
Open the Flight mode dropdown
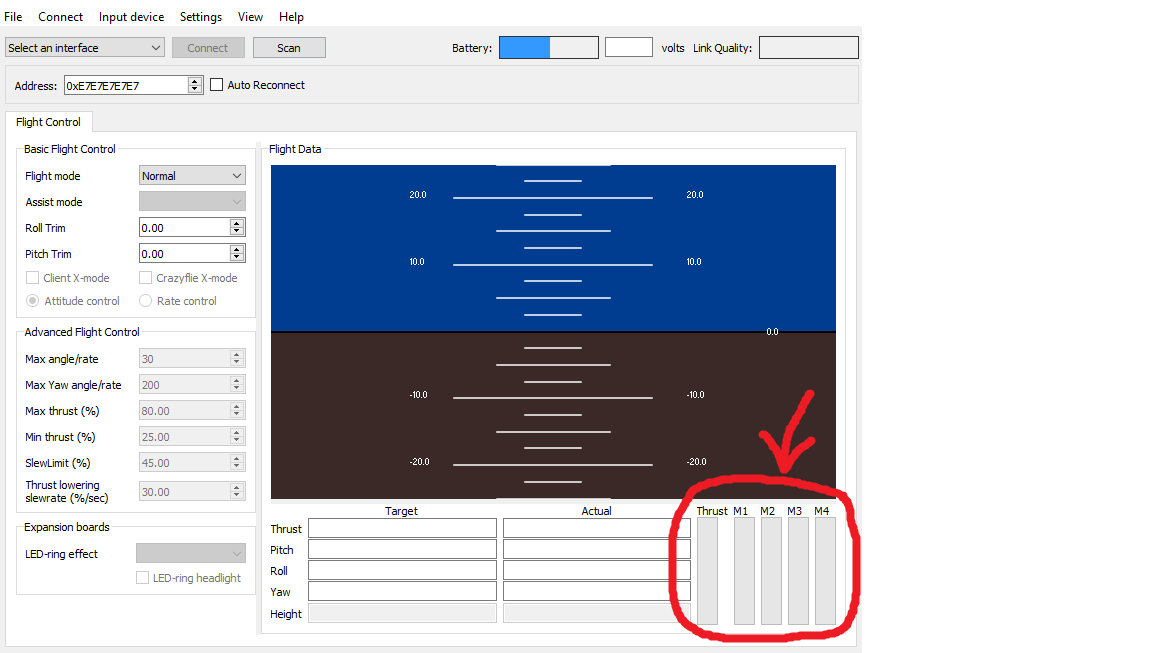[x=192, y=176]
